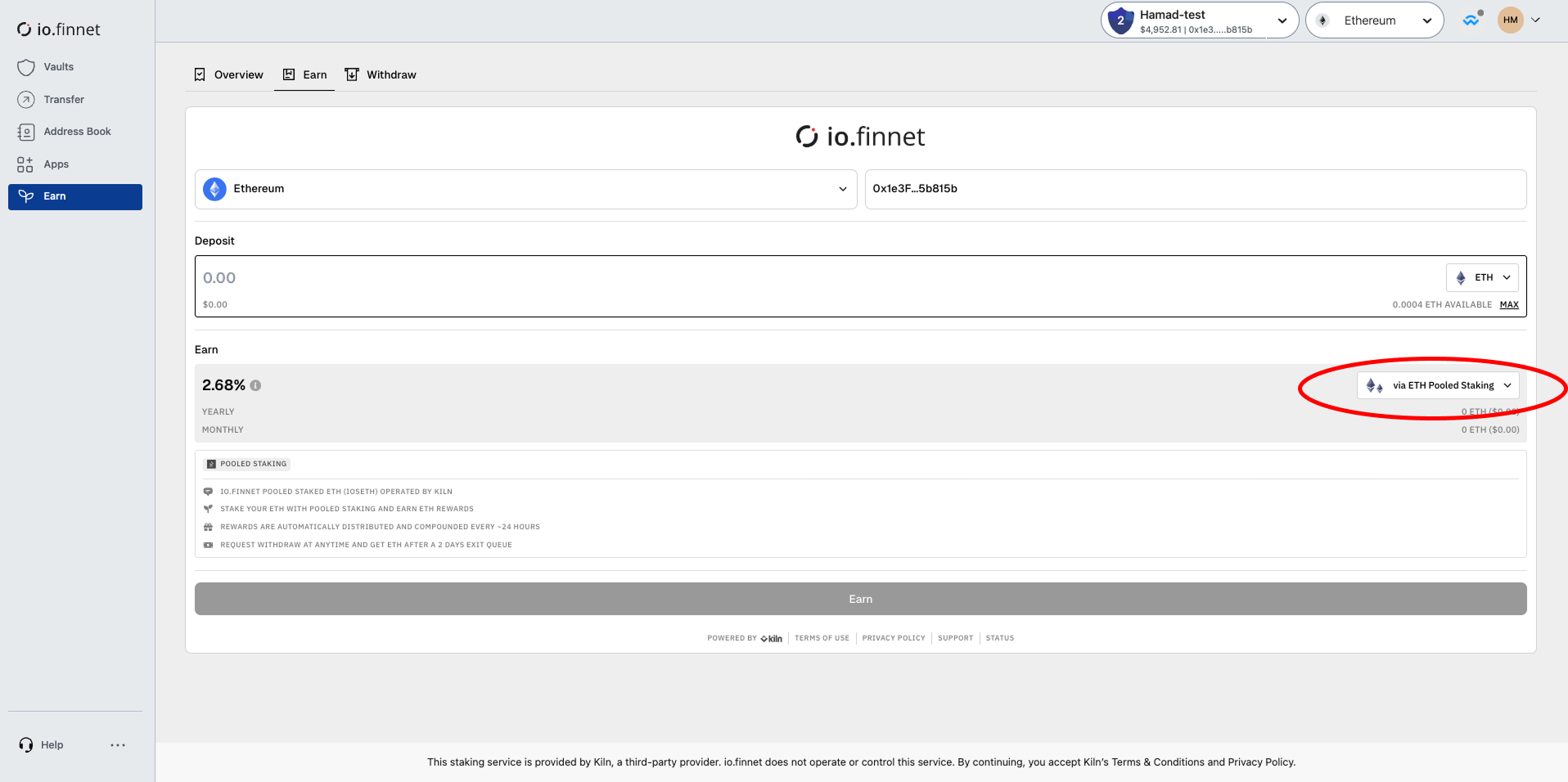This screenshot has height=782, width=1568.
Task: Click the WalletConnect icon
Action: tap(1471, 20)
